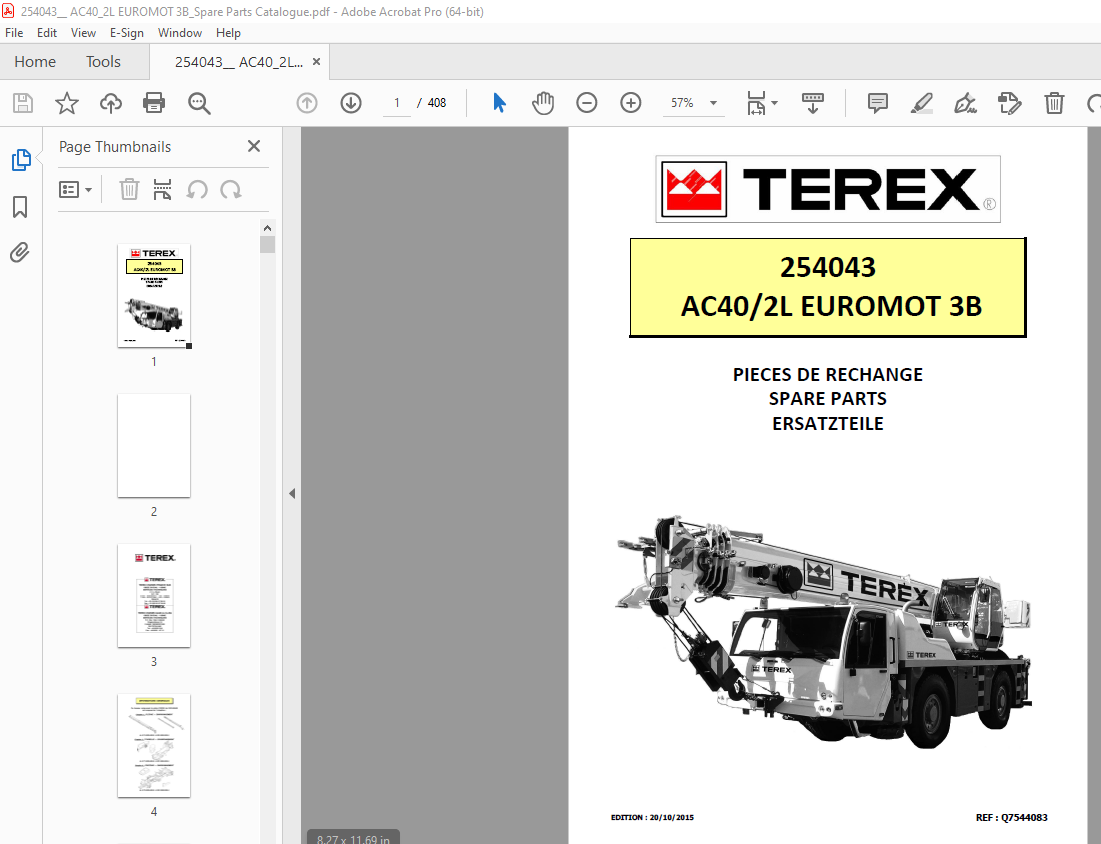The image size is (1101, 844).
Task: Open the Page Thumbnails panel icon
Action: point(21,160)
